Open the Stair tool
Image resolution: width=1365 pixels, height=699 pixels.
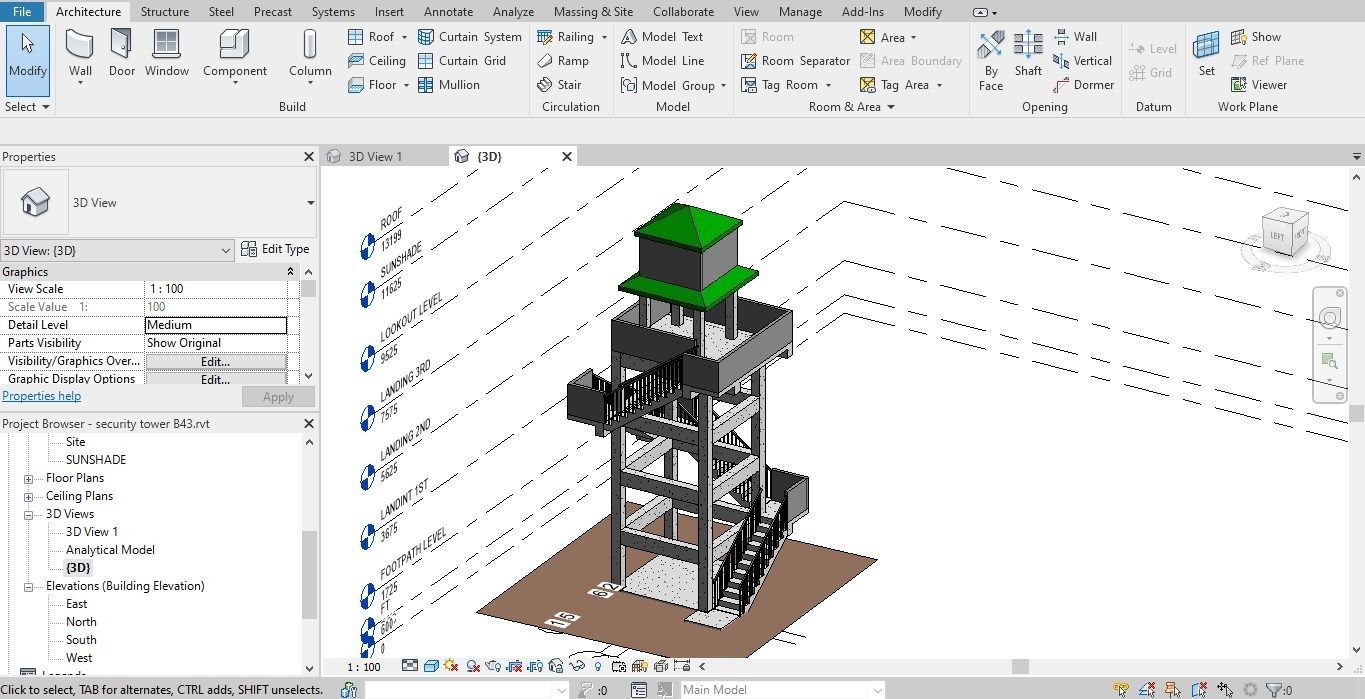click(570, 84)
